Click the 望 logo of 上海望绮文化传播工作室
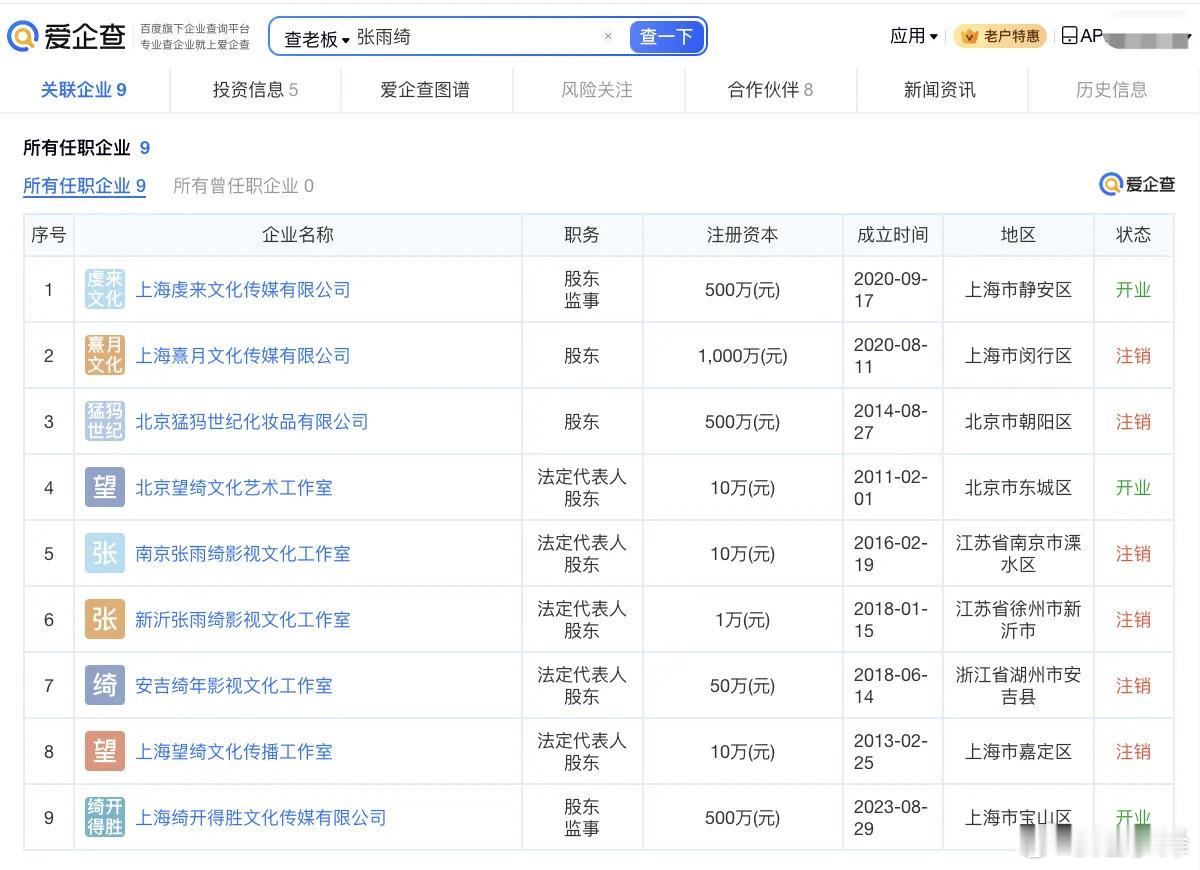Image resolution: width=1200 pixels, height=870 pixels. point(105,751)
